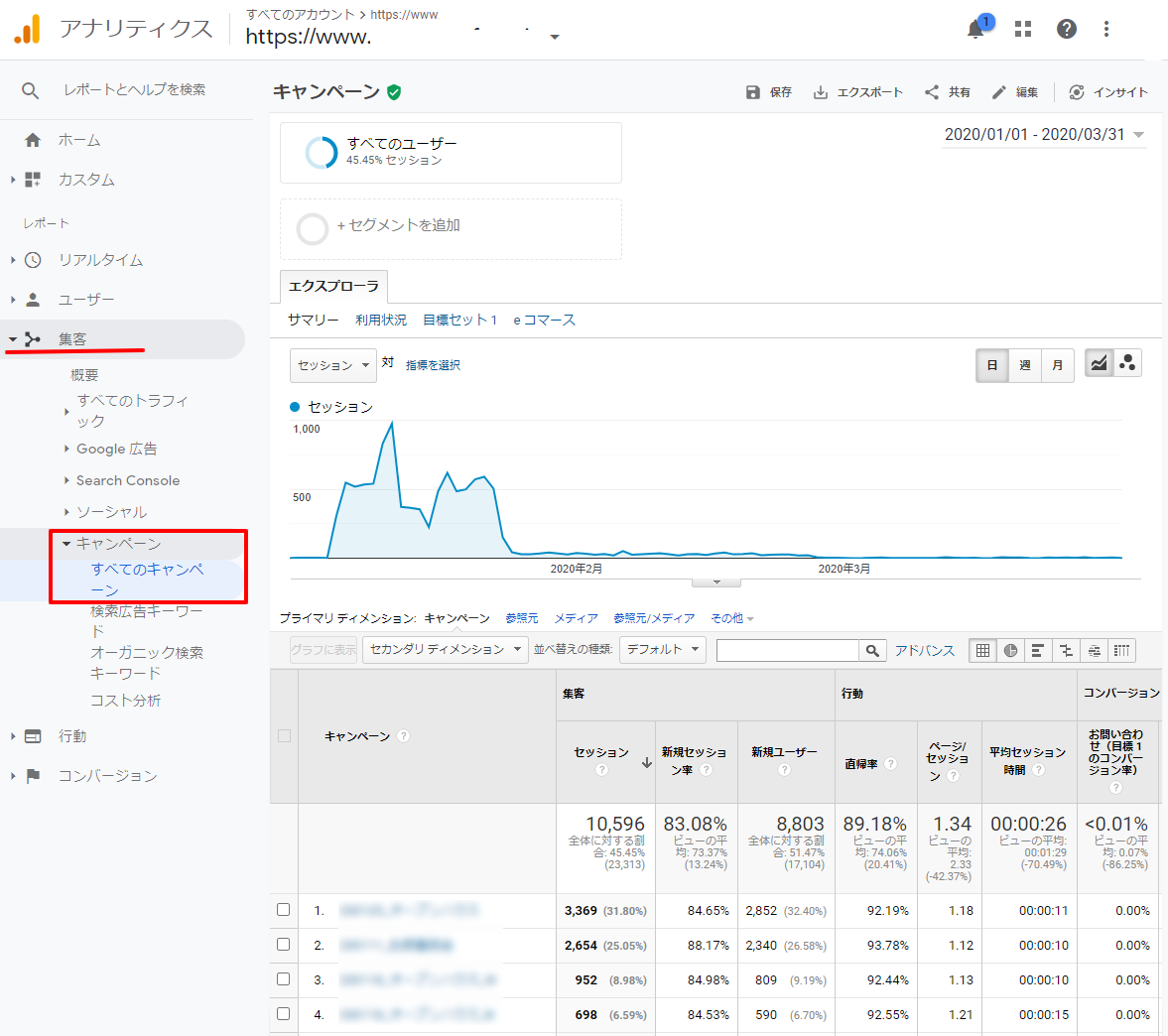Switch table to term cloud view

[1094, 650]
